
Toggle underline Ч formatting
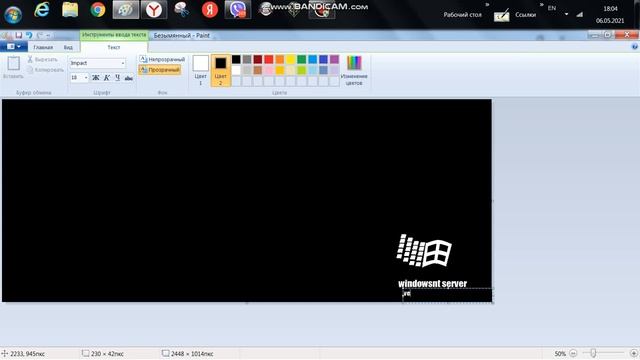(x=118, y=78)
